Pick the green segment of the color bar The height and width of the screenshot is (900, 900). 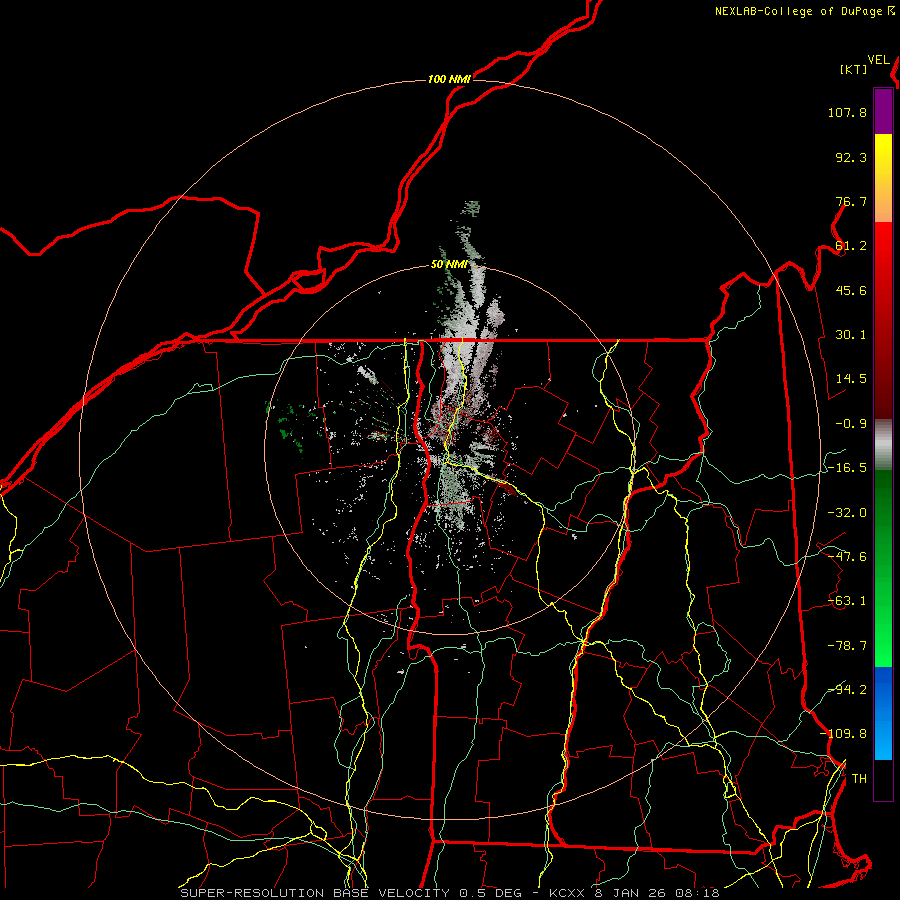coord(883,568)
